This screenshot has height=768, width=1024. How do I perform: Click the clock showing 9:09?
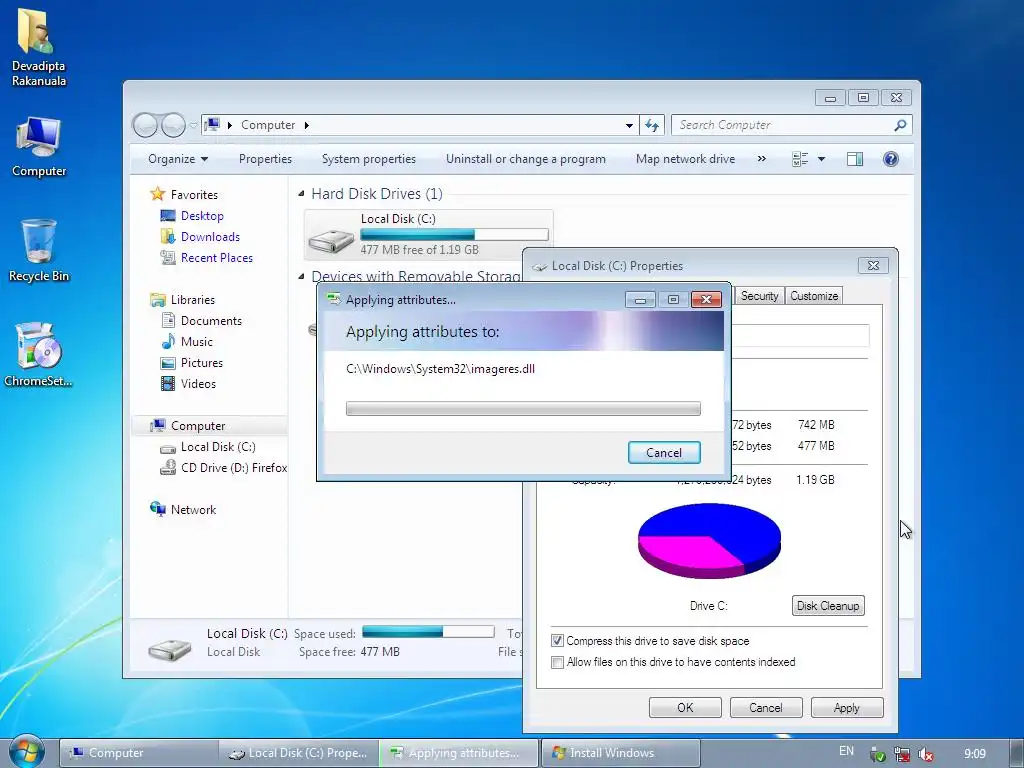point(974,754)
